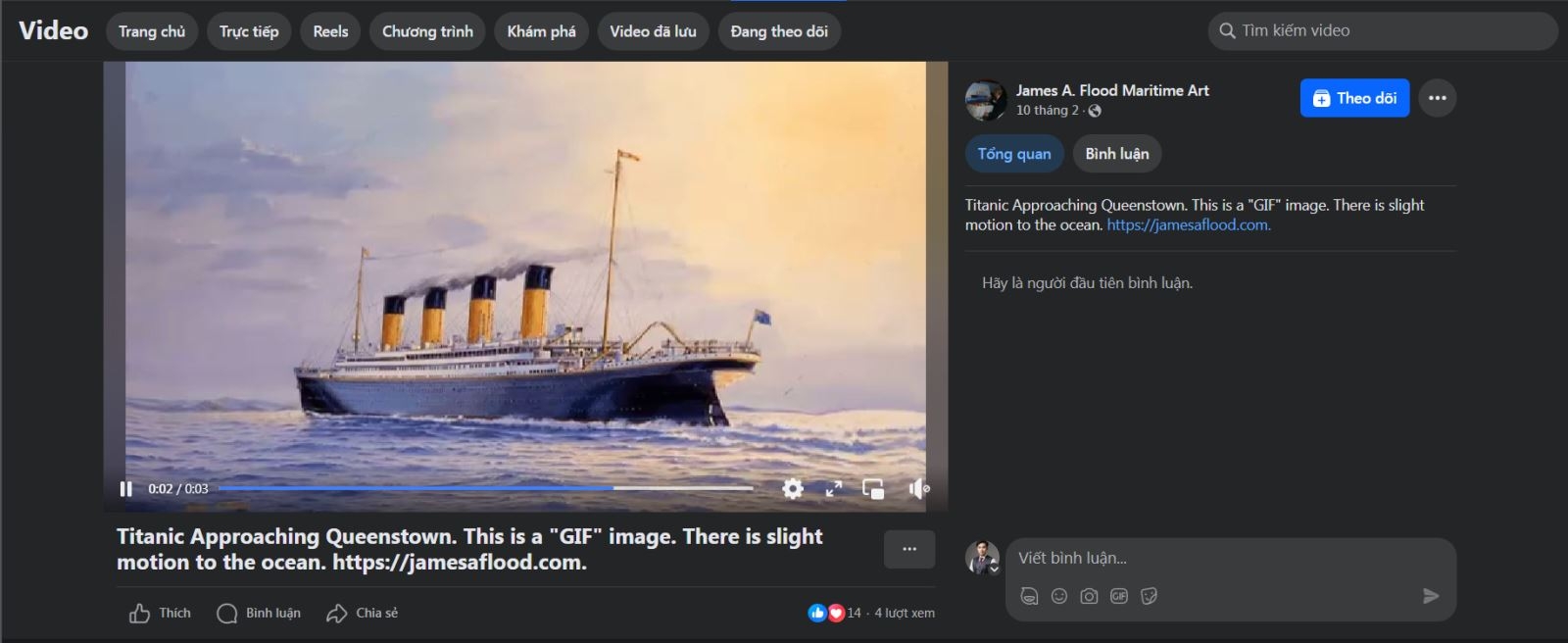1568x643 pixels.
Task: Open video settings gear
Action: point(793,488)
